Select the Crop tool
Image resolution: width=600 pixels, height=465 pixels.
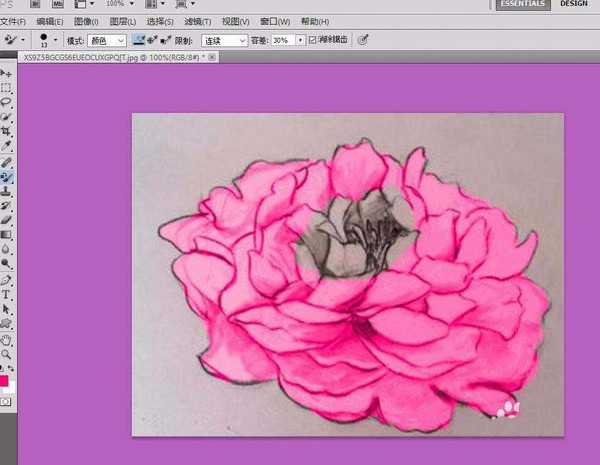(6, 131)
